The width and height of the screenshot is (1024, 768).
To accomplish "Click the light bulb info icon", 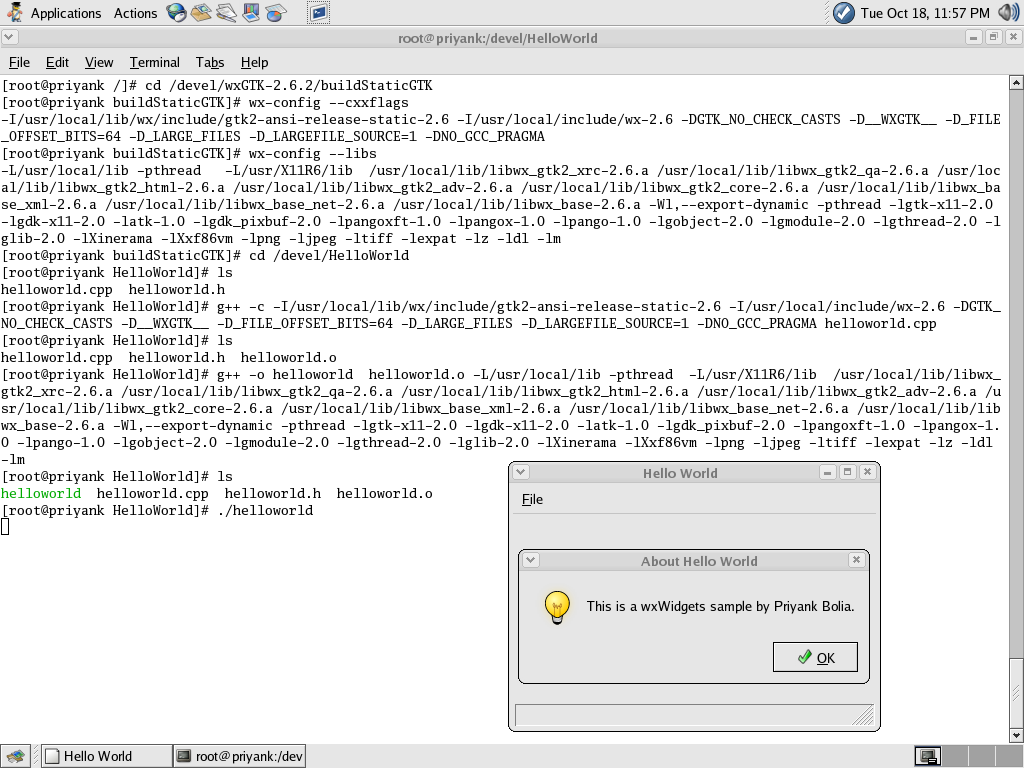I will click(x=557, y=607).
